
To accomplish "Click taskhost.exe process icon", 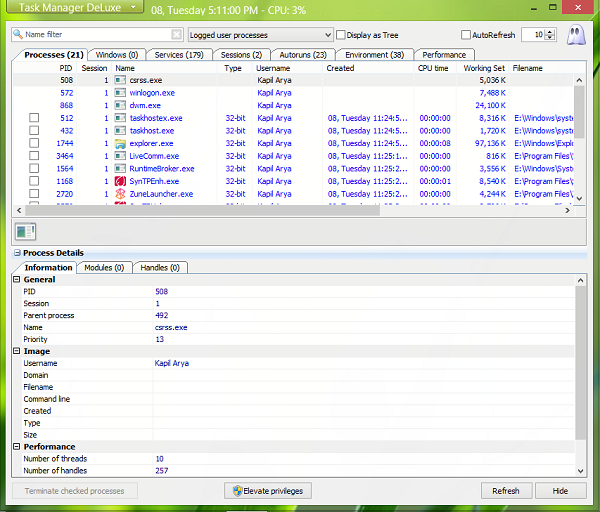I will coord(120,130).
